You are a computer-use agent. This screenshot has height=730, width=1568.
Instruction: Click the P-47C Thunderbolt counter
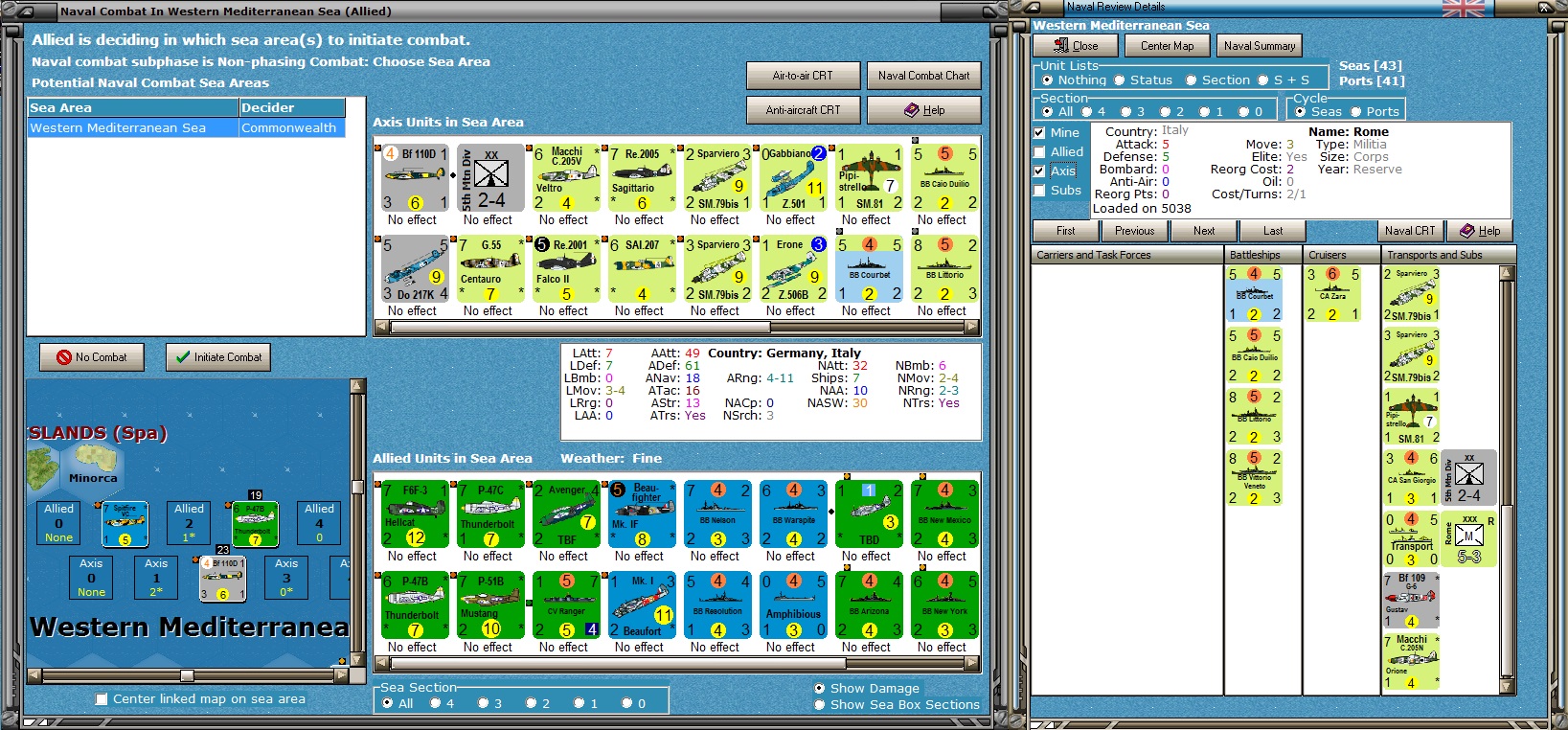[x=491, y=514]
